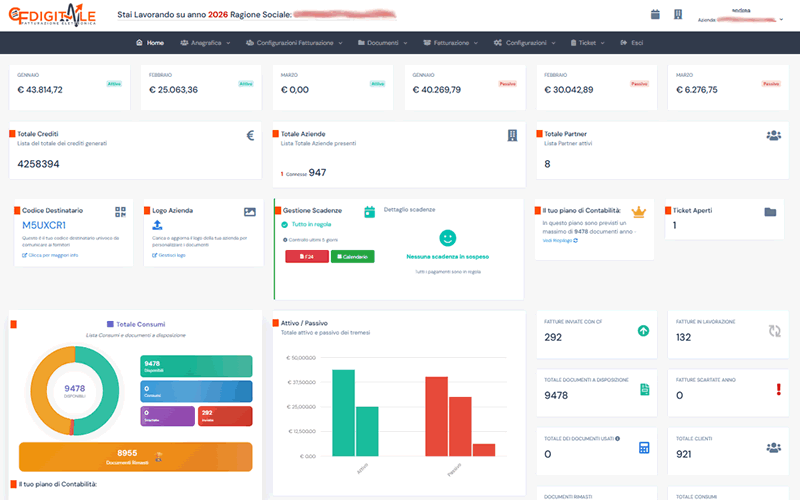Go to the Home menu item
Viewport: 800px width, 500px height.
[x=150, y=43]
